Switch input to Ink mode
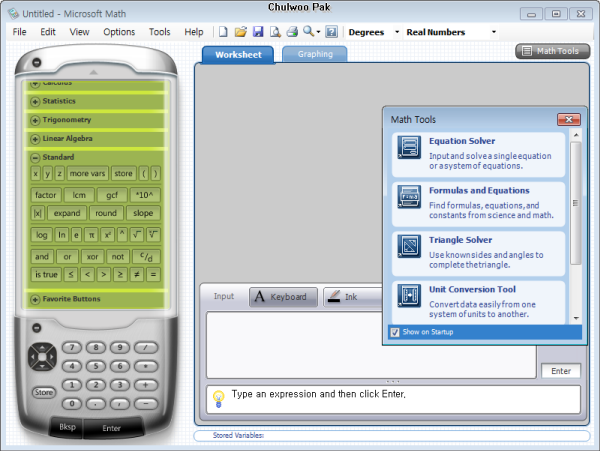Screen dimensions: 600x451 [352, 297]
